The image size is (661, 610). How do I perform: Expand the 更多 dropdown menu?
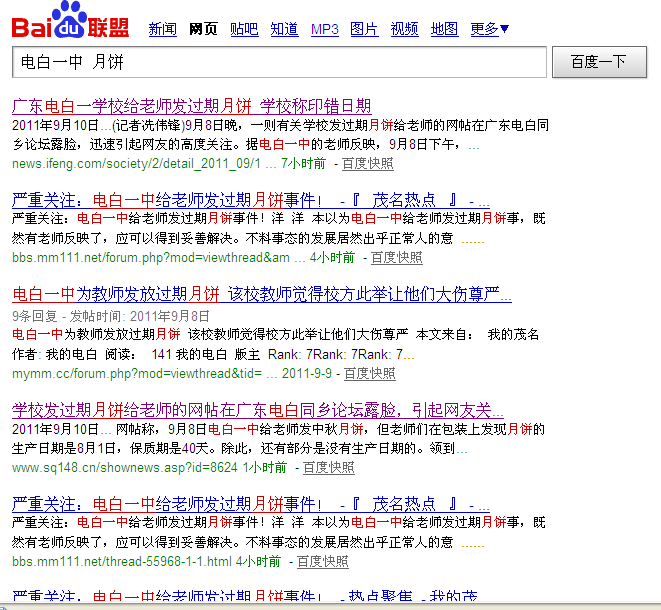[x=490, y=29]
